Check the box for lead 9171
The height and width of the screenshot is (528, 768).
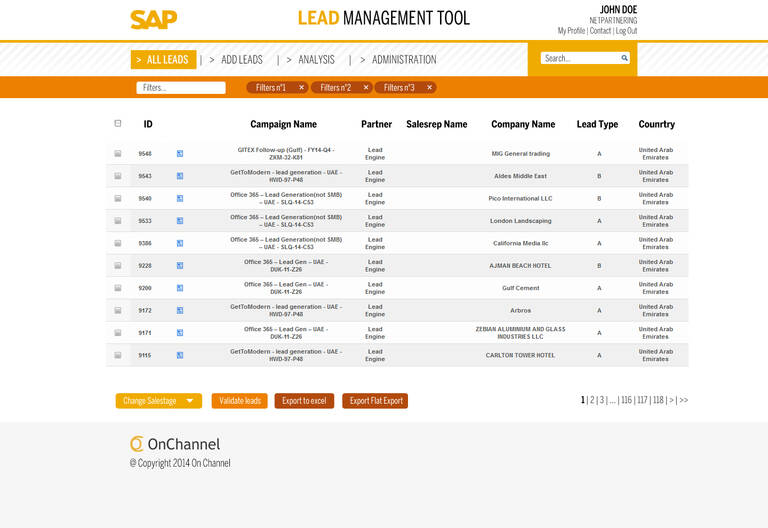[118, 333]
